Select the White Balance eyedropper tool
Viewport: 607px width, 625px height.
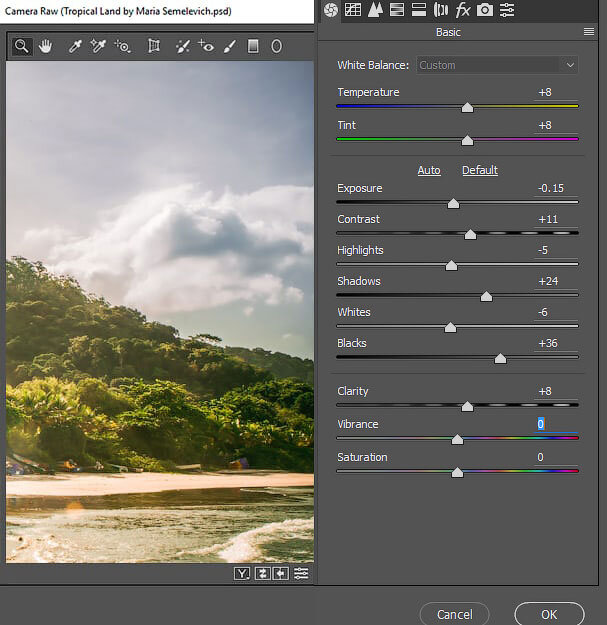pyautogui.click(x=75, y=46)
